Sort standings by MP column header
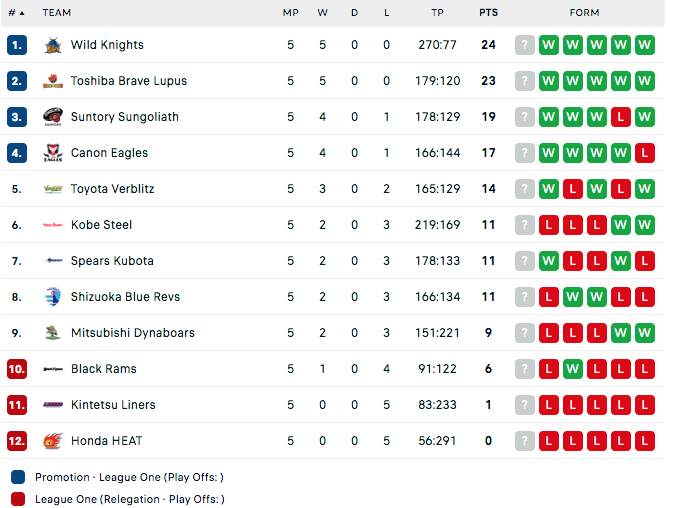This screenshot has width=677, height=508. coord(291,13)
